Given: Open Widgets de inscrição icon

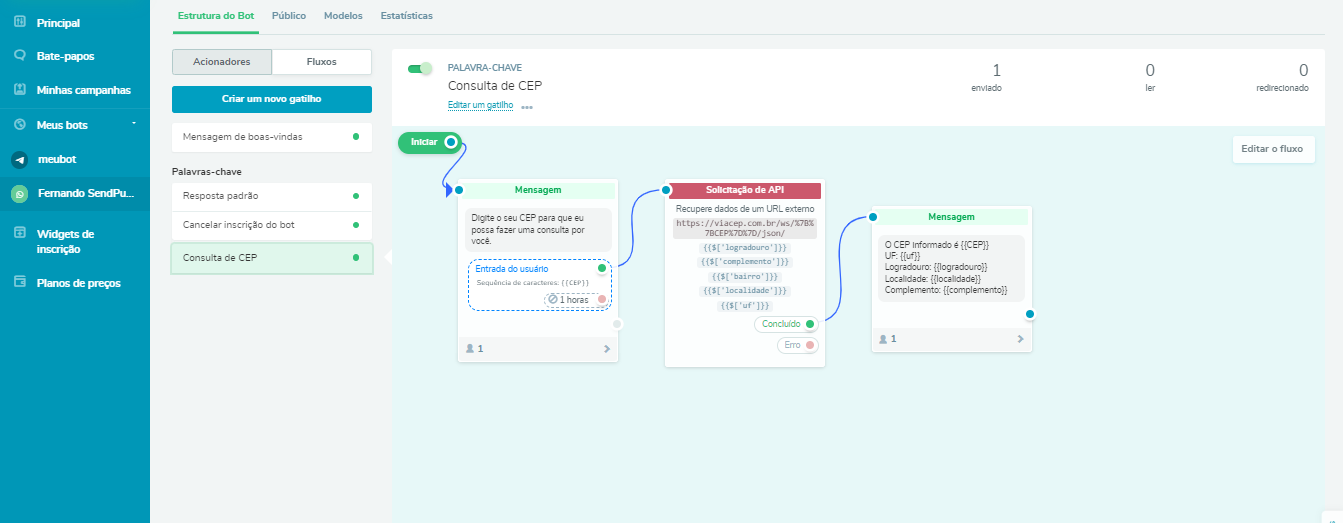Looking at the screenshot, I should [x=19, y=234].
